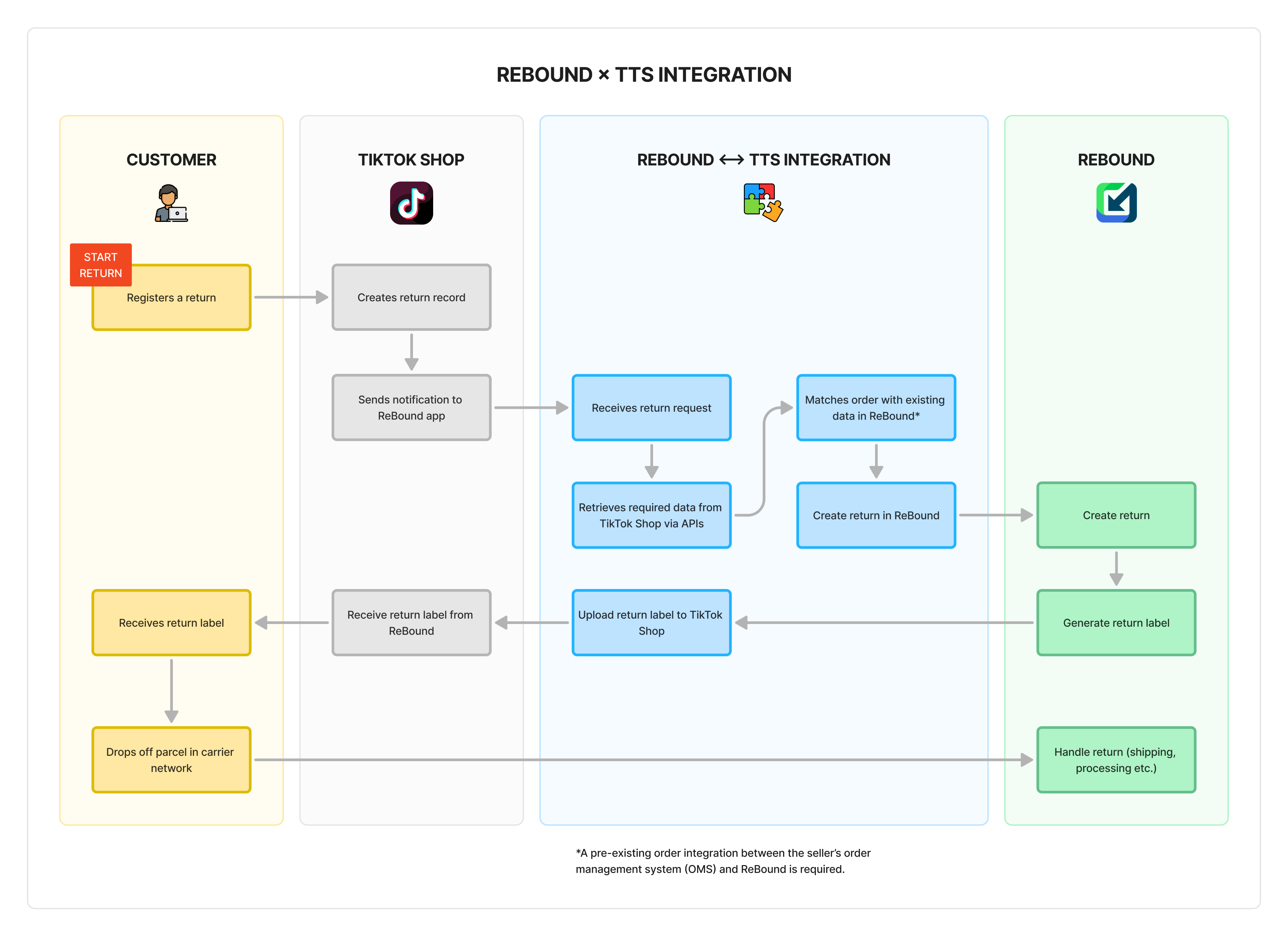
Task: Click the ReBound logo icon
Action: (x=1116, y=203)
